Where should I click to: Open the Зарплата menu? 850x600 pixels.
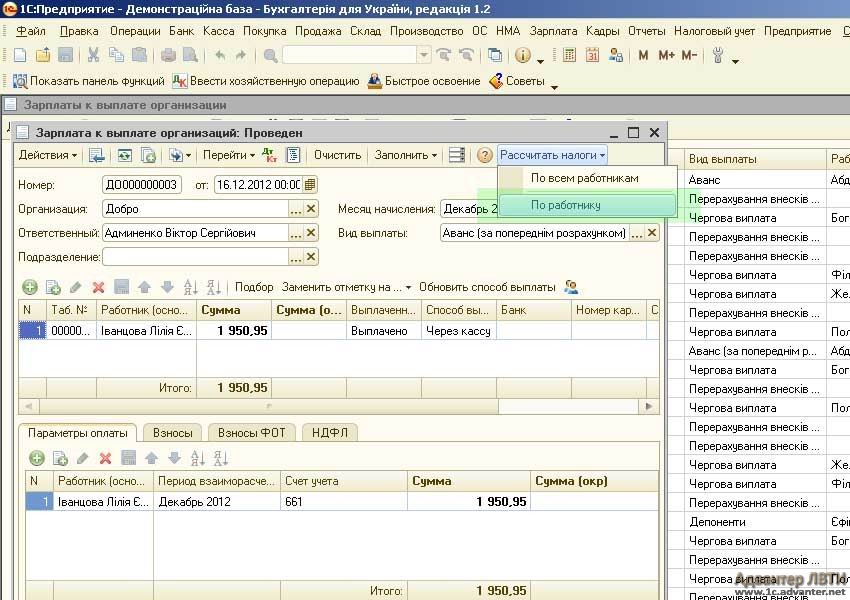pyautogui.click(x=553, y=31)
